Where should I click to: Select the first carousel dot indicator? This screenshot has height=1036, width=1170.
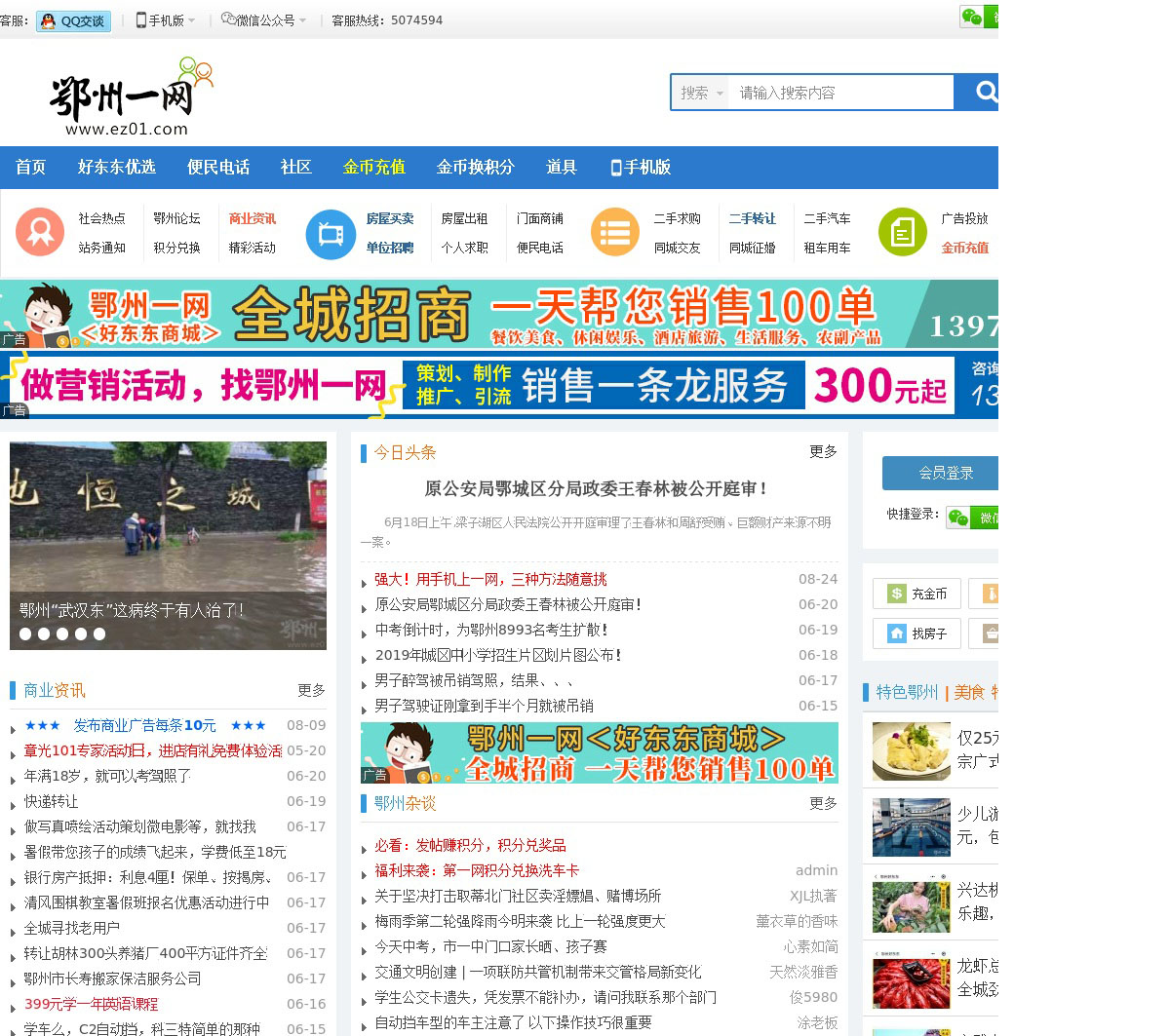tap(25, 633)
